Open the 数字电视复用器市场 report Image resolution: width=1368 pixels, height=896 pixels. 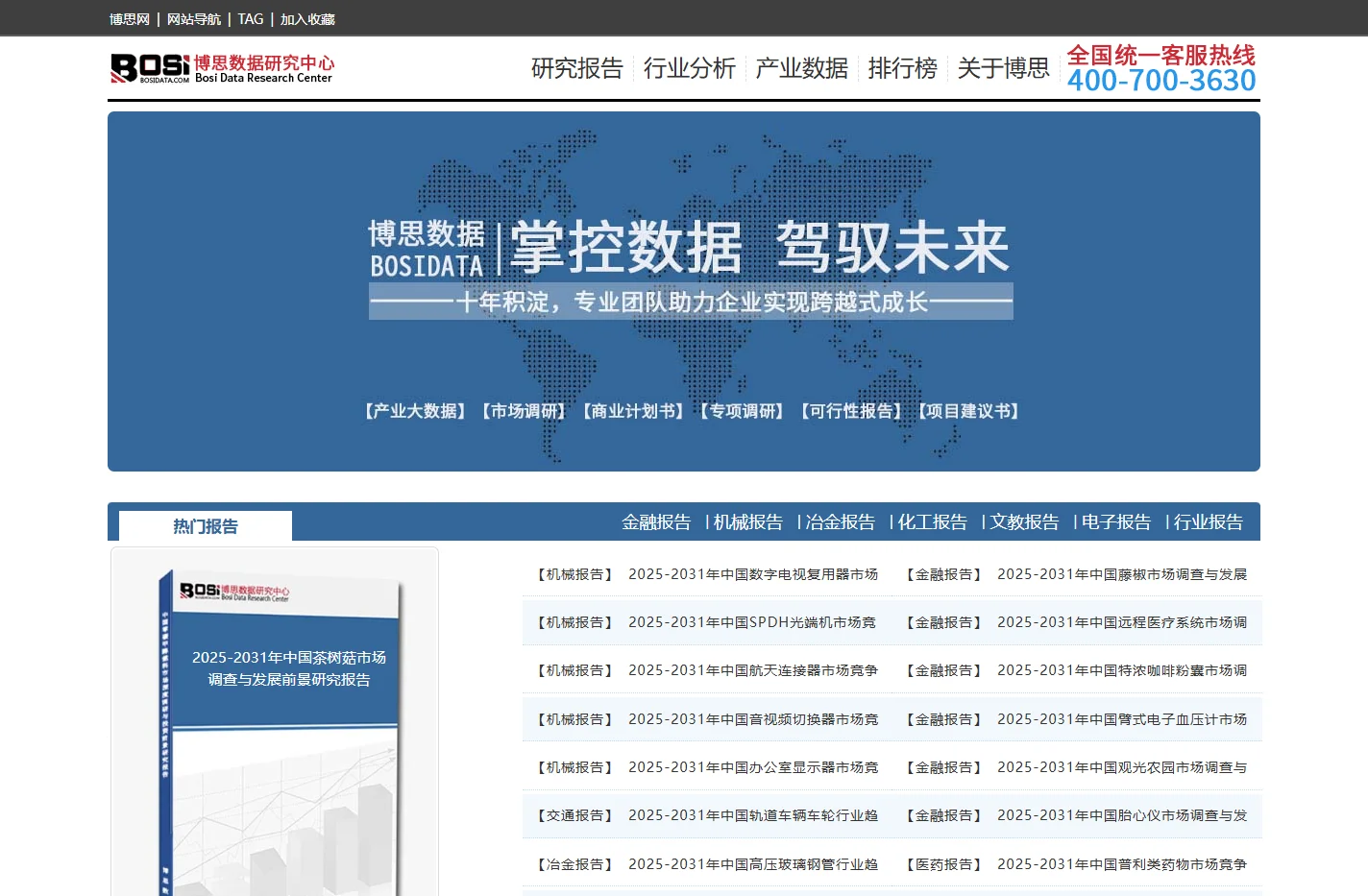(x=753, y=574)
